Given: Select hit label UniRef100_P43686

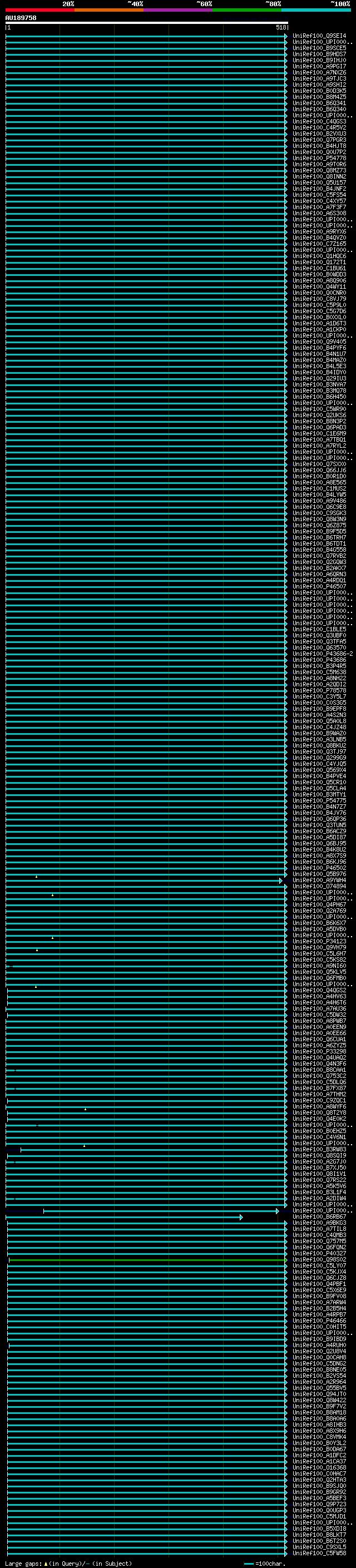Looking at the screenshot, I should (319, 660).
